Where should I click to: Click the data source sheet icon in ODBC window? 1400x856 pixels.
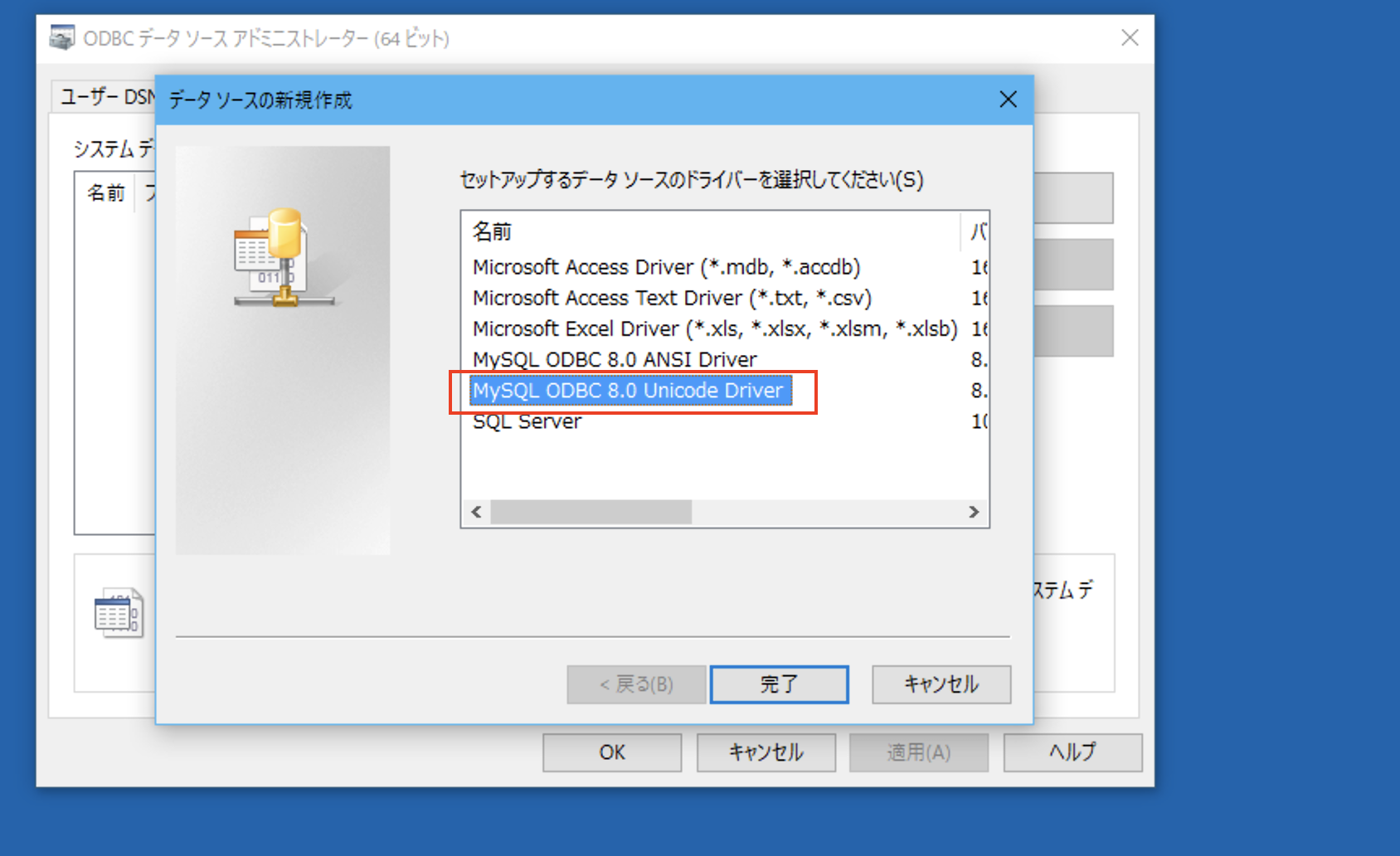[119, 613]
